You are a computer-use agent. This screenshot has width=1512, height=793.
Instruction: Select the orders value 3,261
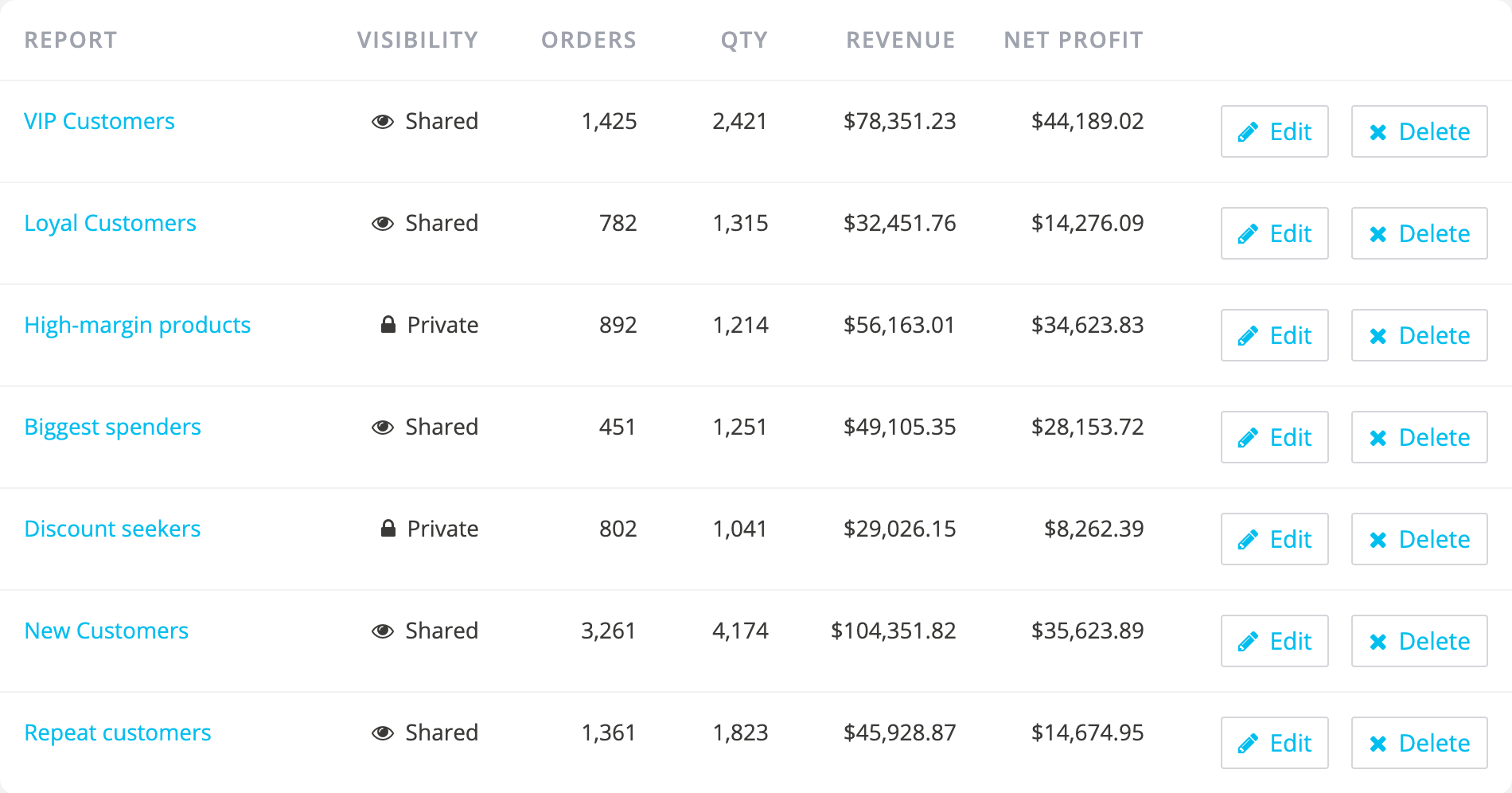[609, 631]
